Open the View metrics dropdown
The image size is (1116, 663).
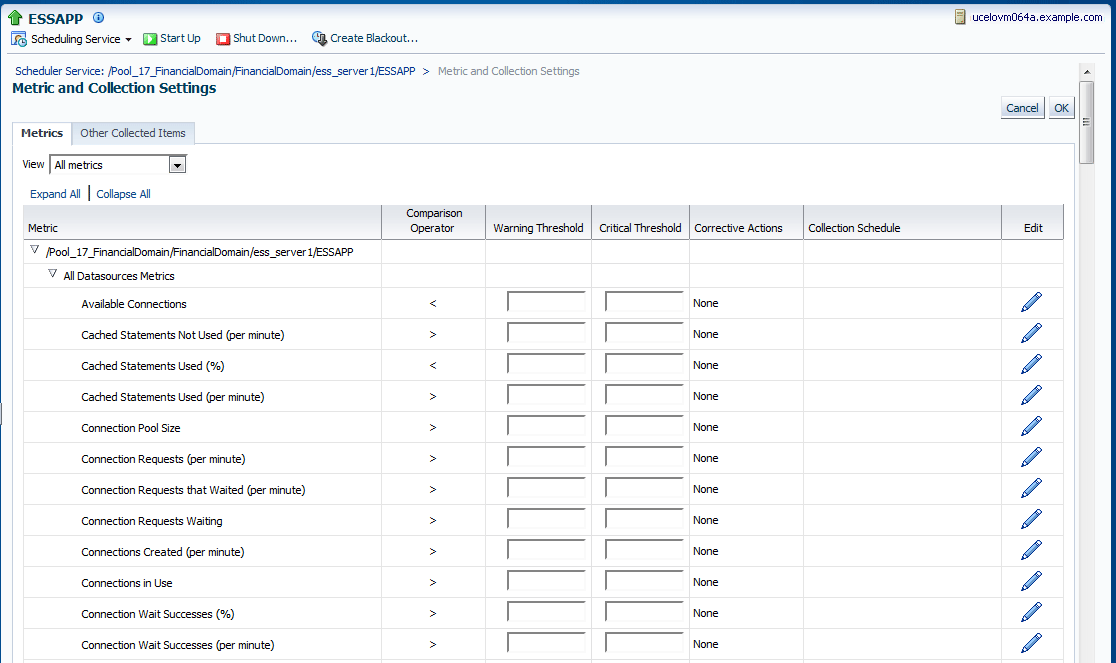[x=177, y=164]
